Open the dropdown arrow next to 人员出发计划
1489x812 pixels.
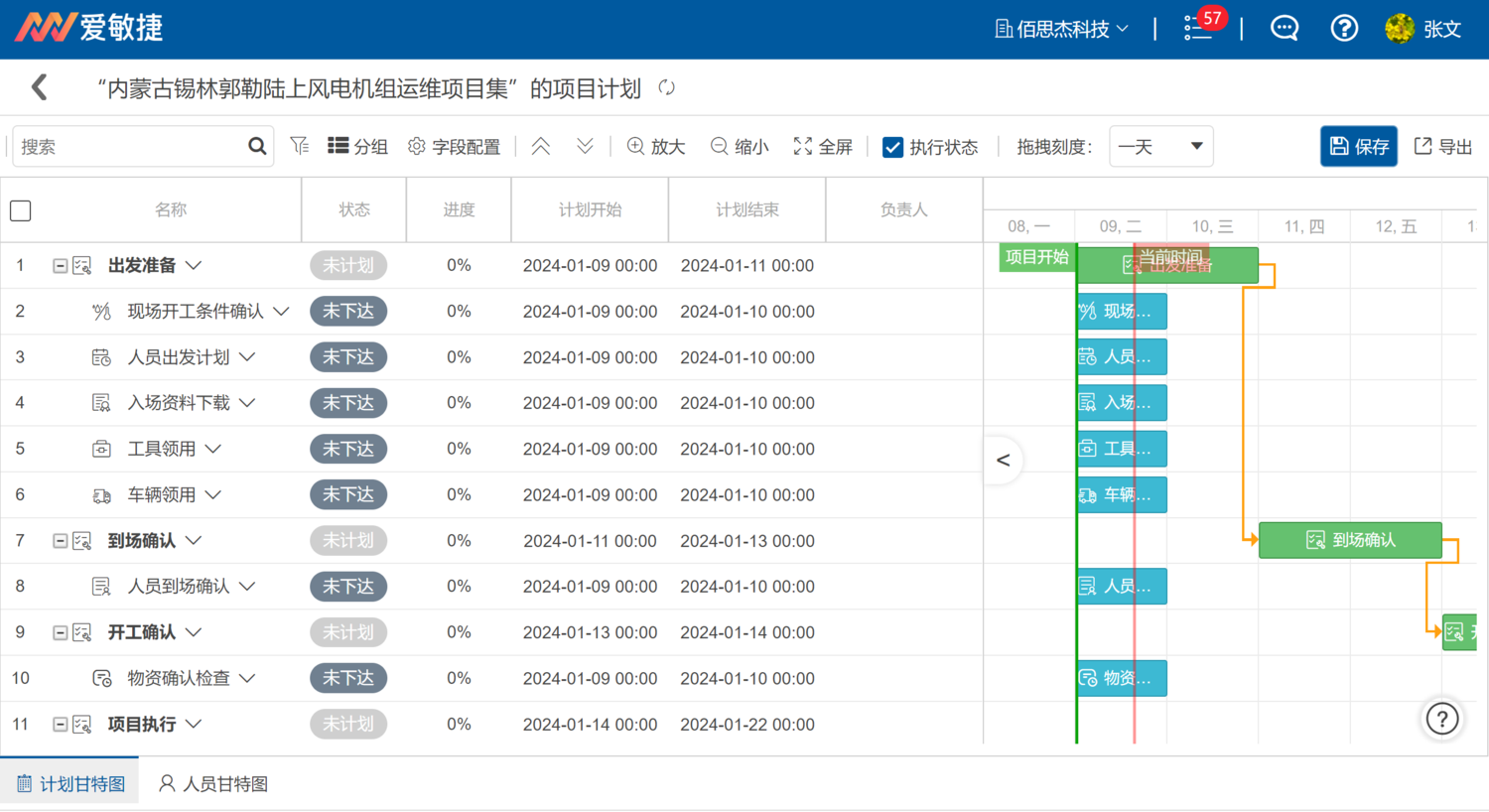[x=247, y=356]
